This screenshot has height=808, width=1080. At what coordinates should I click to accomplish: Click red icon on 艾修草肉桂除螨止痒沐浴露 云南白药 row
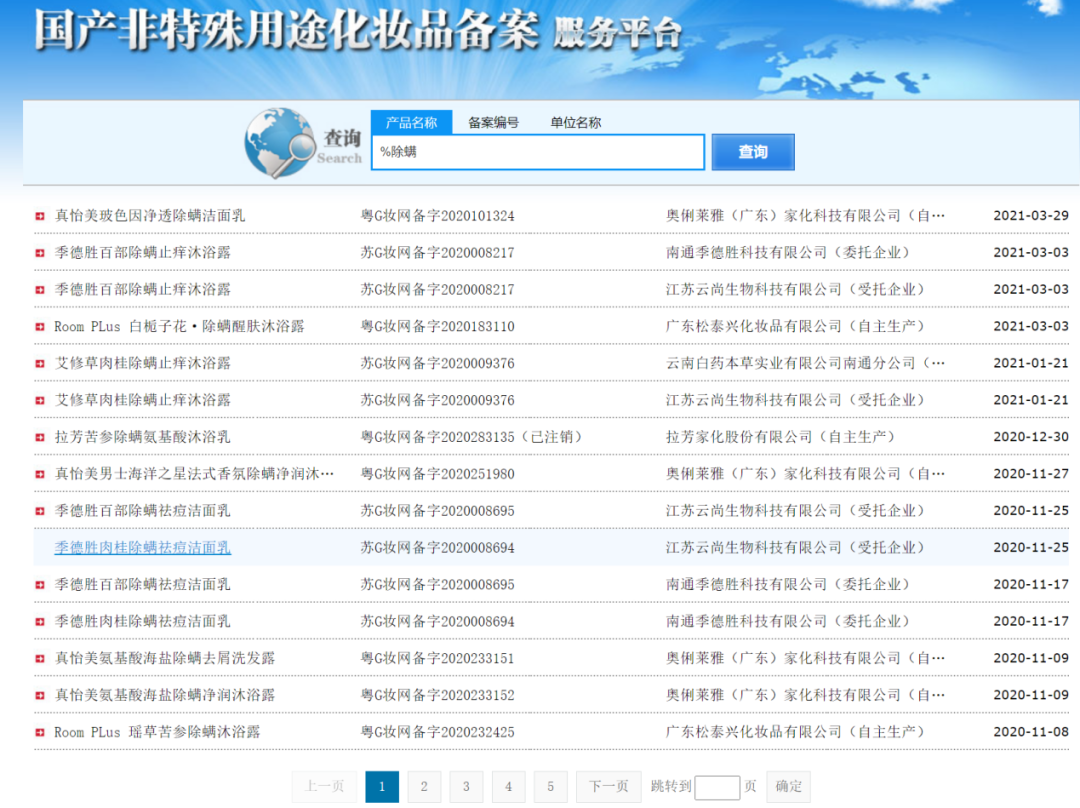[x=40, y=364]
